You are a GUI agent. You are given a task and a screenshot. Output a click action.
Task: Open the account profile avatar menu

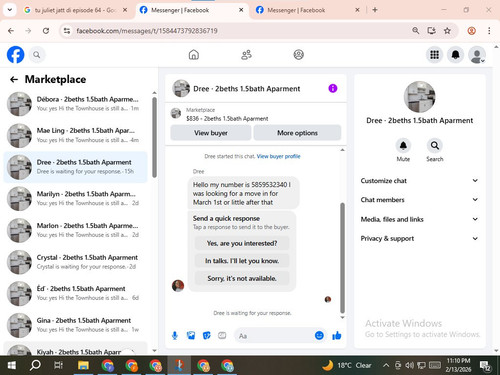tap(477, 55)
